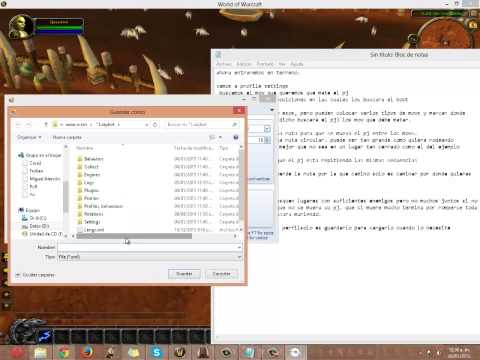Collapse the dialog with Ocultar carpetas

[x=36, y=275]
